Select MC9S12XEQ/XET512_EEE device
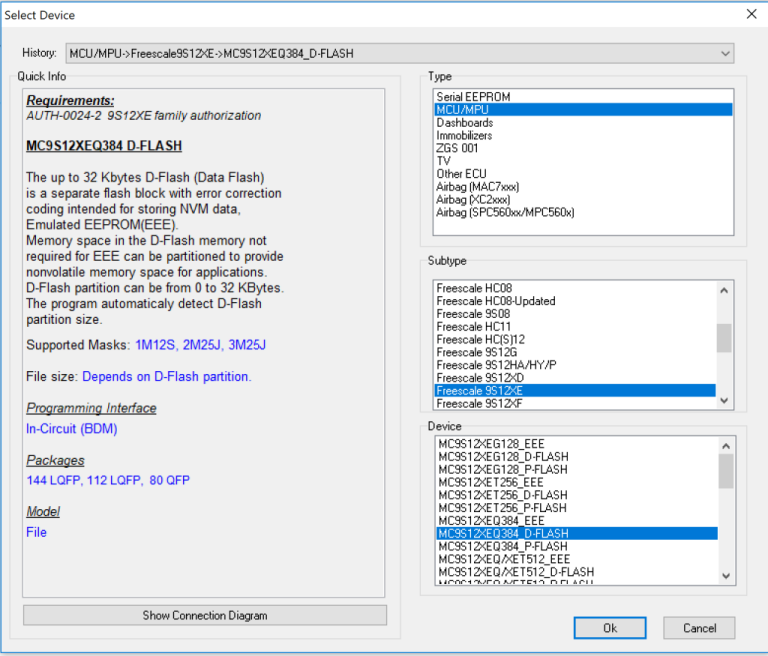768x656 pixels. (x=576, y=559)
